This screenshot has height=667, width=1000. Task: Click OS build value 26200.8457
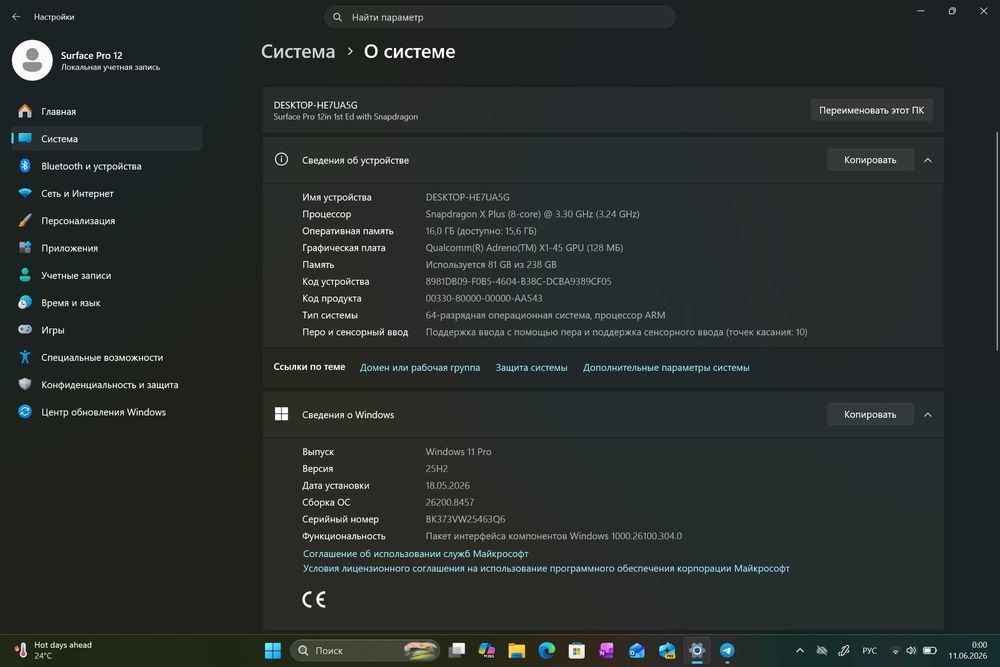(x=450, y=502)
